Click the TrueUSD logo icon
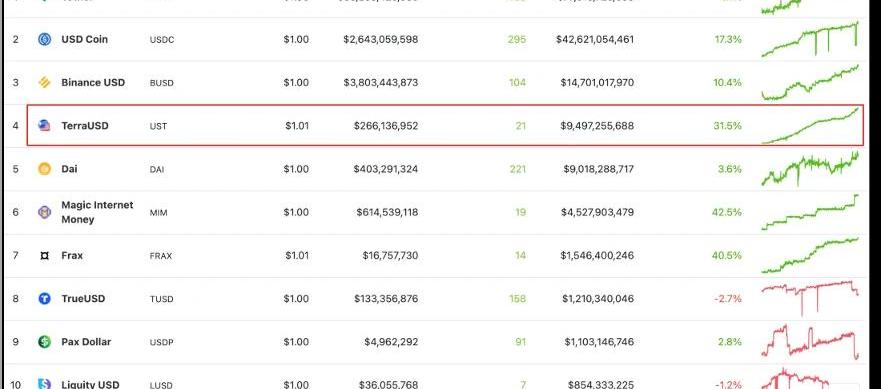The width and height of the screenshot is (881, 389). tap(44, 298)
